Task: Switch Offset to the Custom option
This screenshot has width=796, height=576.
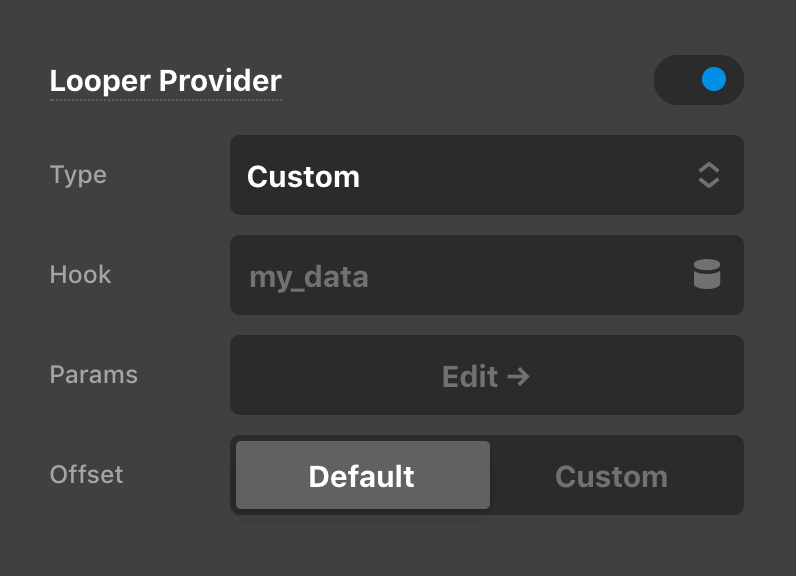Action: [611, 476]
